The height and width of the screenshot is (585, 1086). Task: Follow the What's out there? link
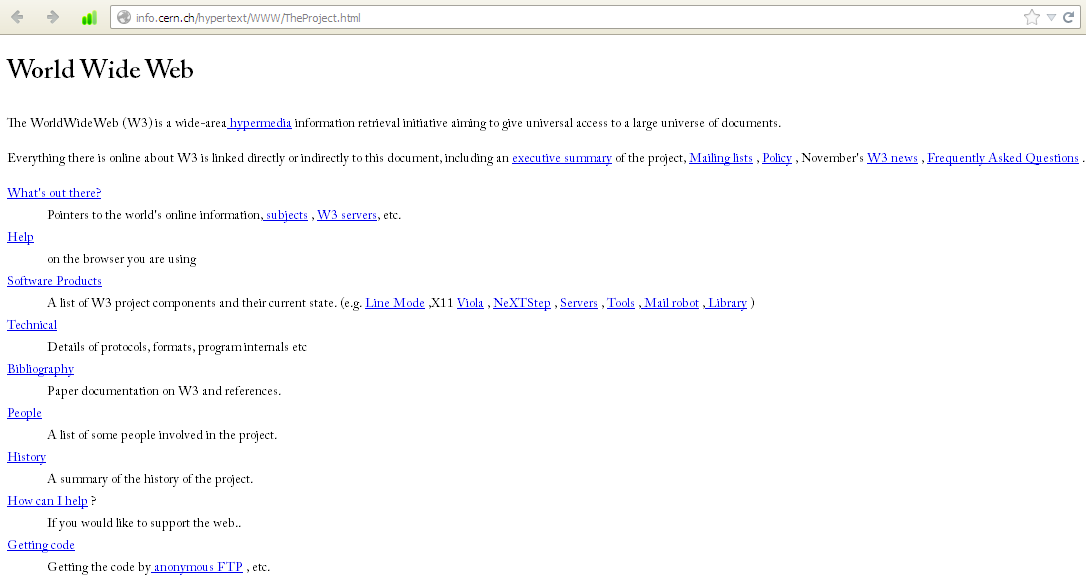[54, 193]
